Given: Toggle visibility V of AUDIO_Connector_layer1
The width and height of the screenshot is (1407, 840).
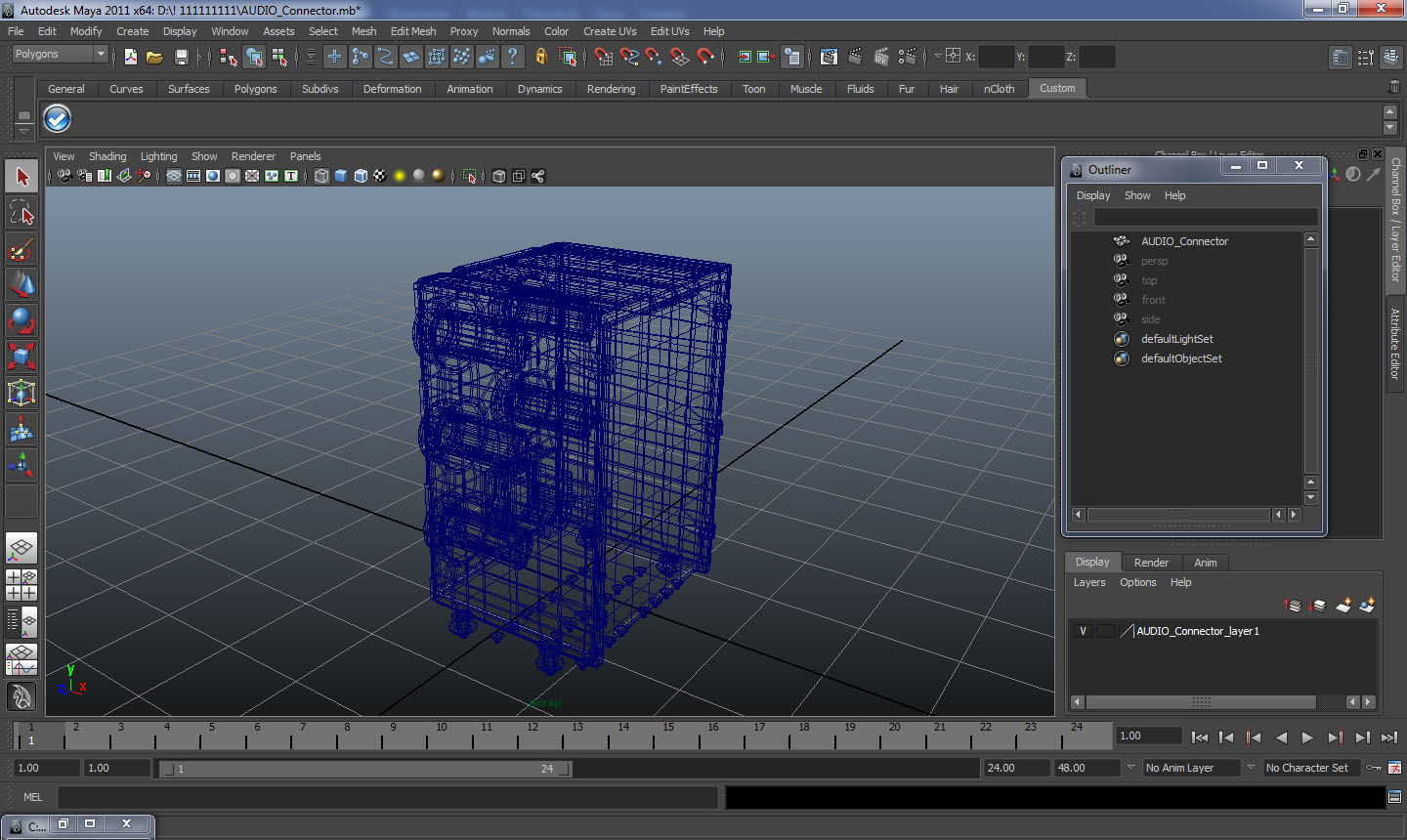Looking at the screenshot, I should click(1083, 631).
